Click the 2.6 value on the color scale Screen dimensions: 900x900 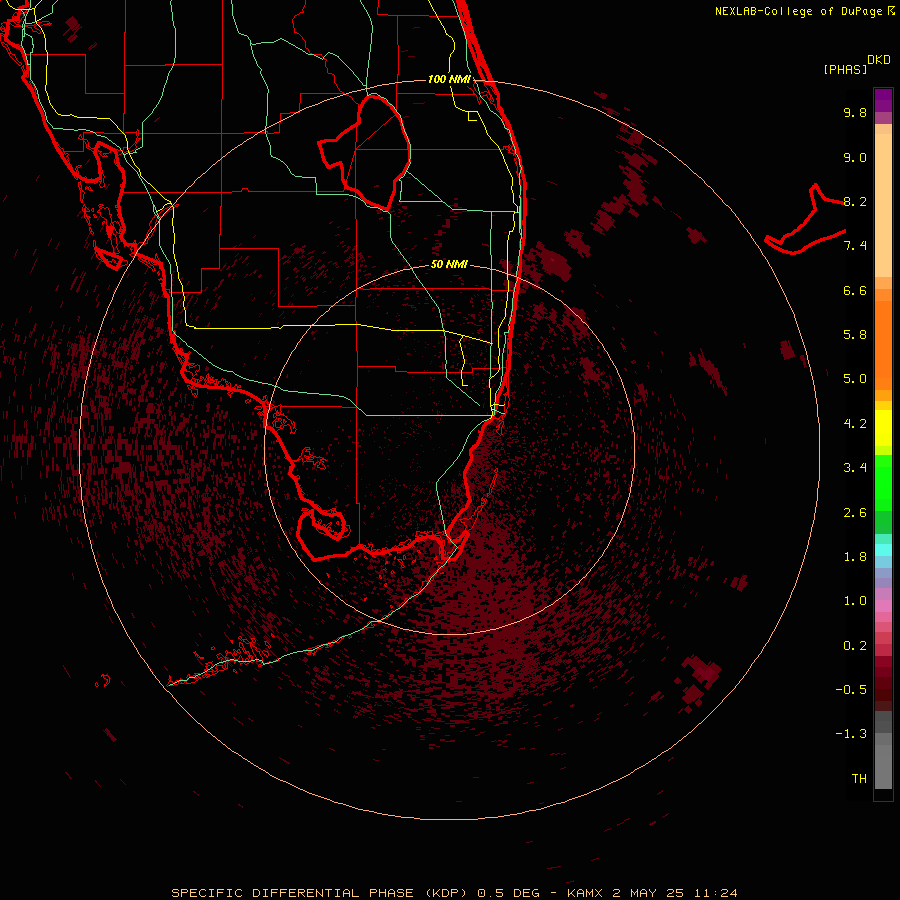click(855, 513)
